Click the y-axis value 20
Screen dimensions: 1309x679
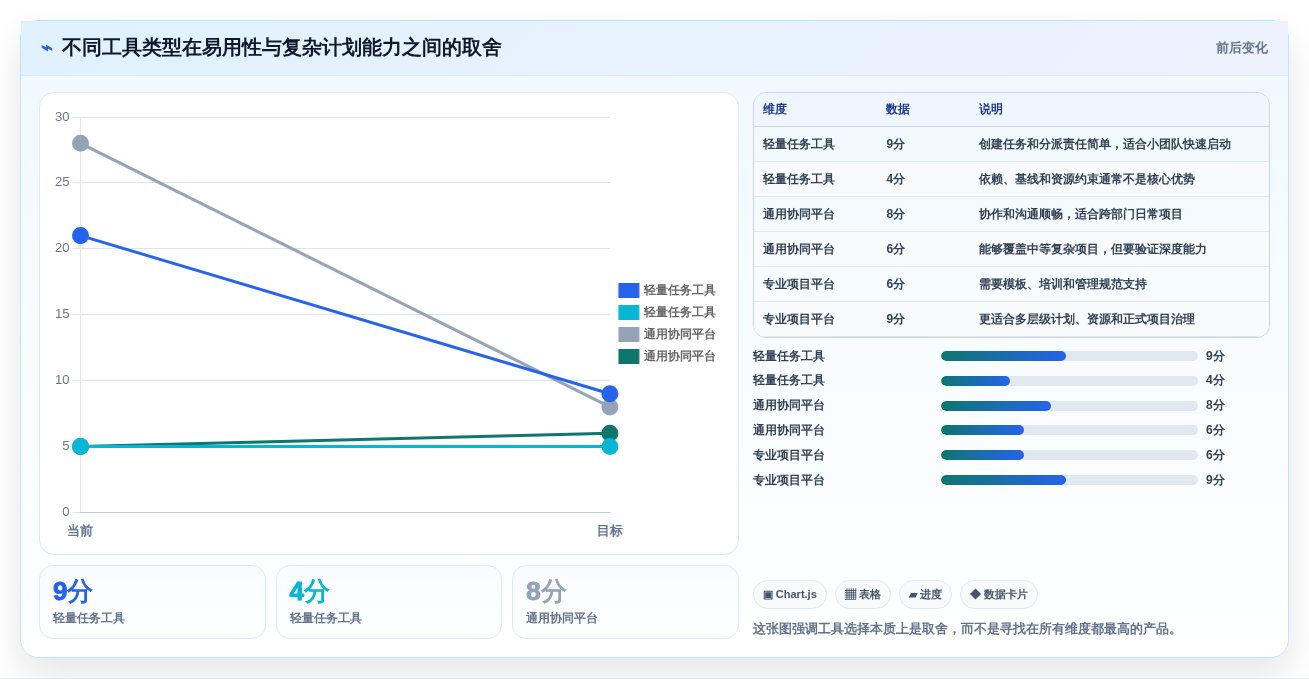62,248
